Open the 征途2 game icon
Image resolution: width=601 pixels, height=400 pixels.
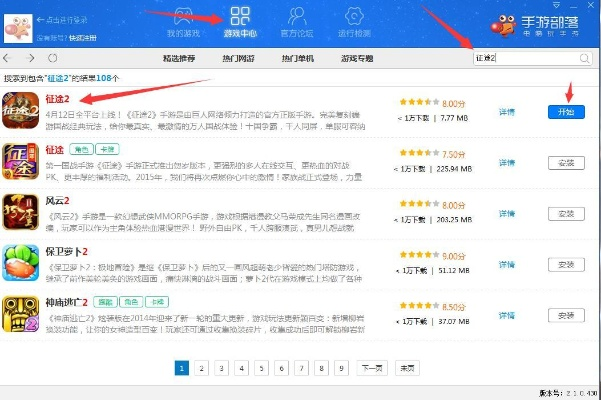tap(21, 110)
